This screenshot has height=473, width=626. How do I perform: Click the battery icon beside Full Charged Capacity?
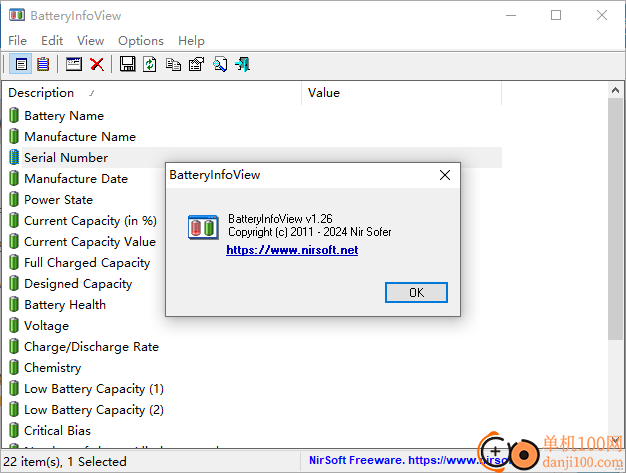[14, 262]
